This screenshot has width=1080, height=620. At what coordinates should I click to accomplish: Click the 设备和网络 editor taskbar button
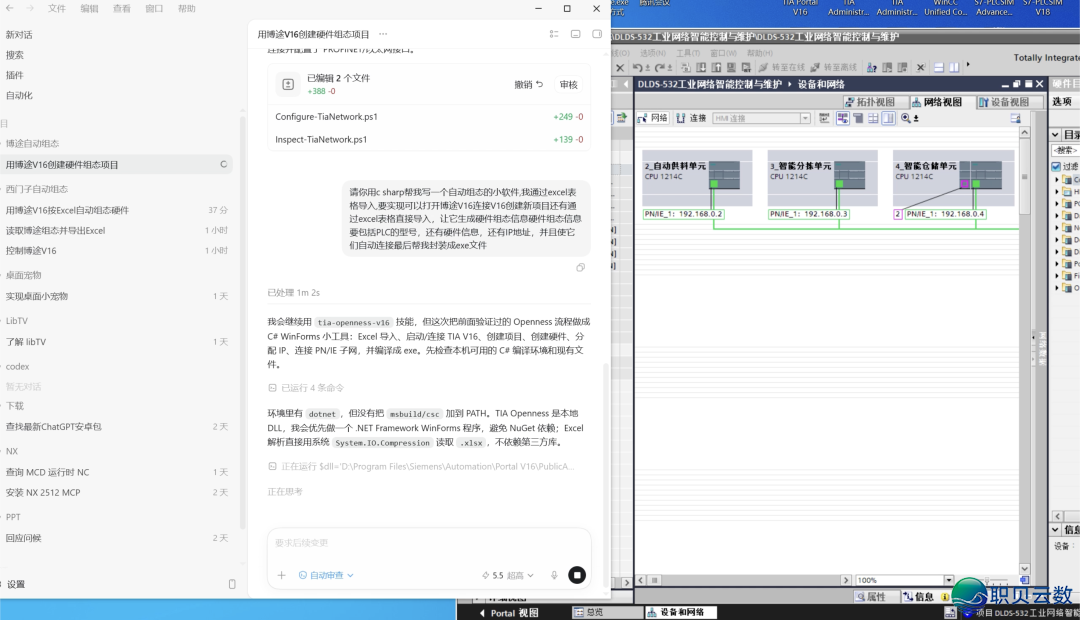pos(682,612)
